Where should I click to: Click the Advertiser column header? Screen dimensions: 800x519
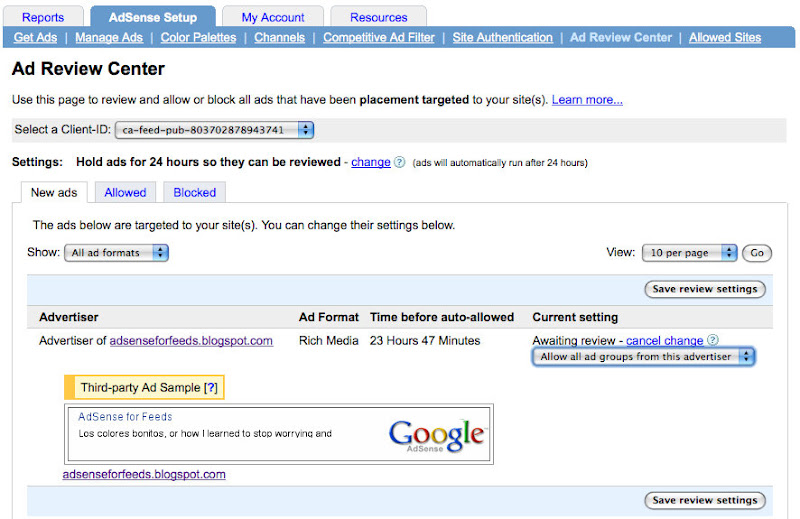[69, 317]
